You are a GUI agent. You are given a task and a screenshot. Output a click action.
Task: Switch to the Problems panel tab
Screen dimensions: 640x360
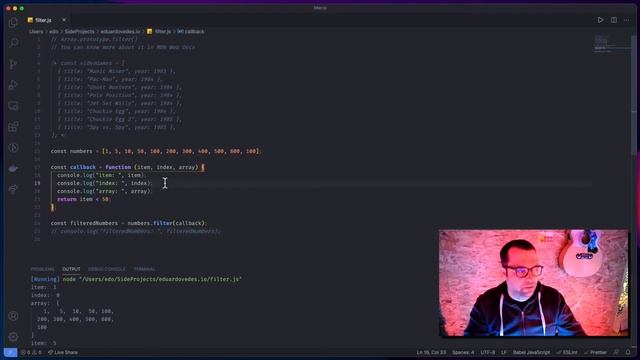42,269
